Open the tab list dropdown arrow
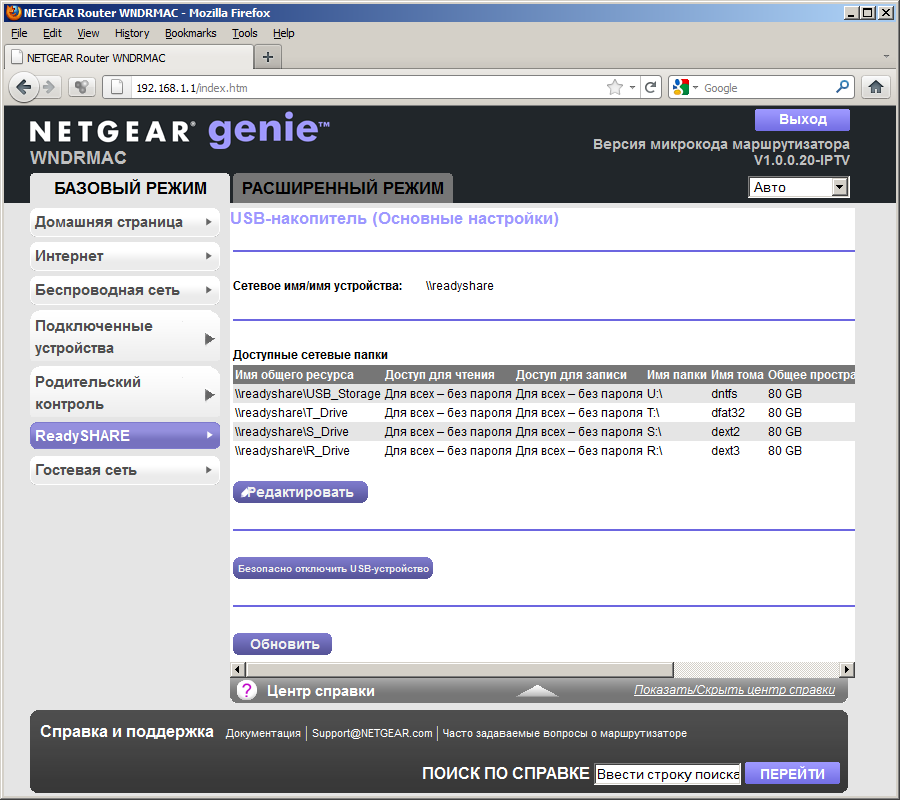 [886, 56]
